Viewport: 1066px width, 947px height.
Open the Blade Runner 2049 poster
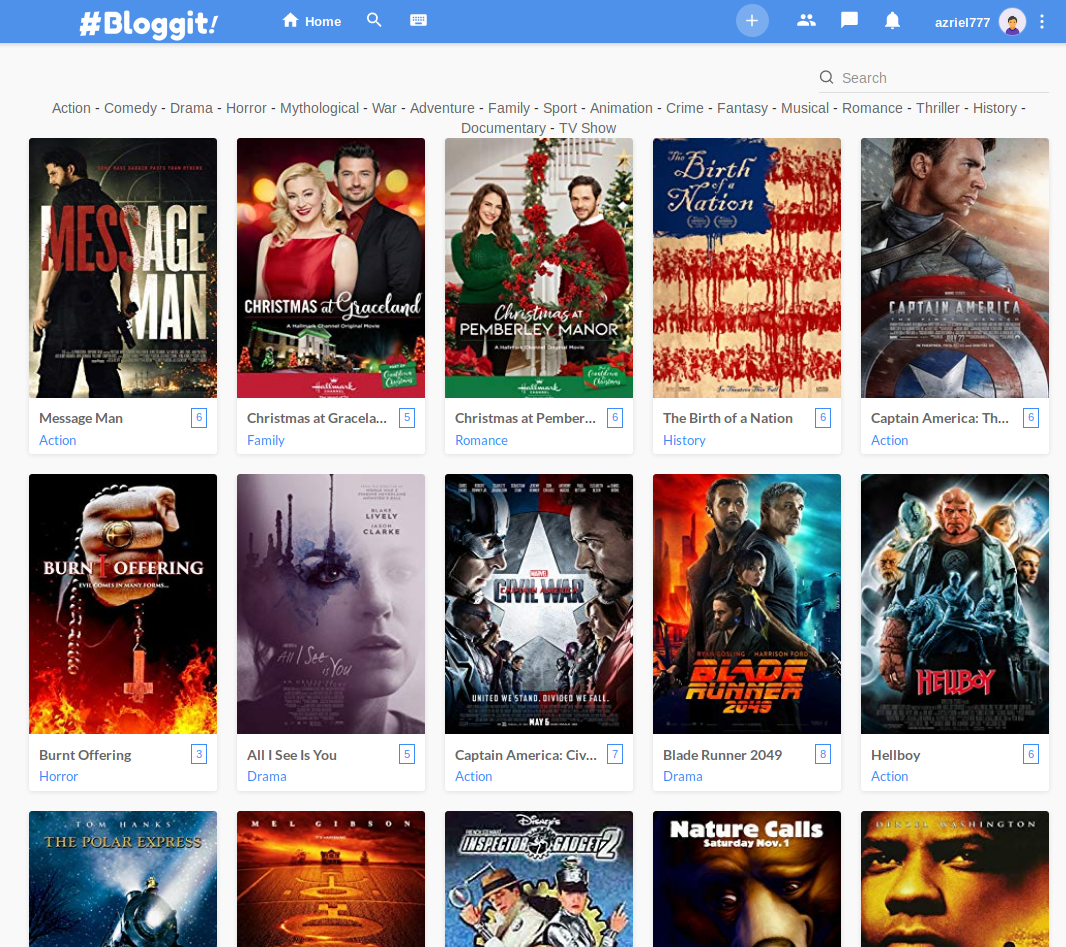[747, 604]
